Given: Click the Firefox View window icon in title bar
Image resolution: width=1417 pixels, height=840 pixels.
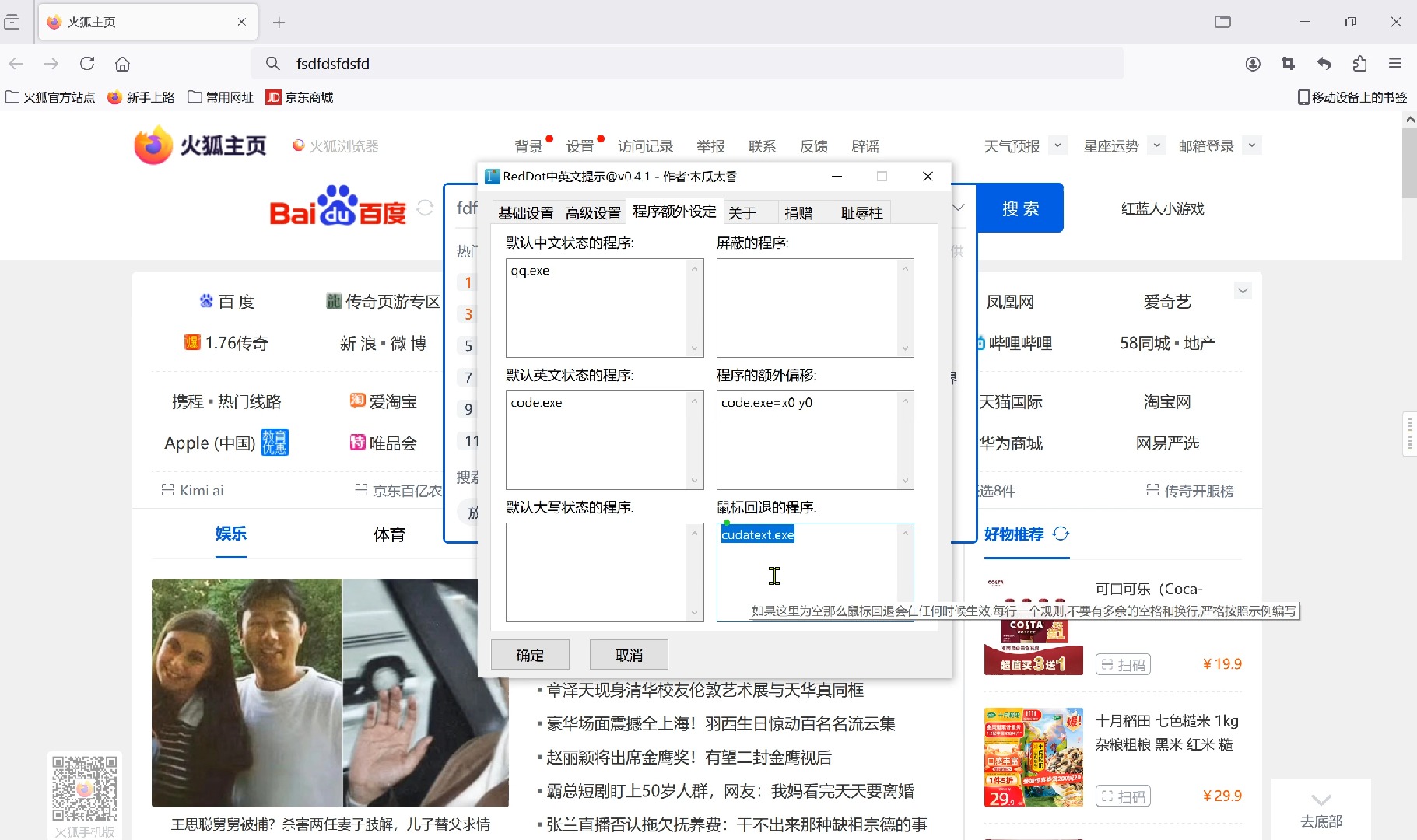Looking at the screenshot, I should pyautogui.click(x=1223, y=22).
